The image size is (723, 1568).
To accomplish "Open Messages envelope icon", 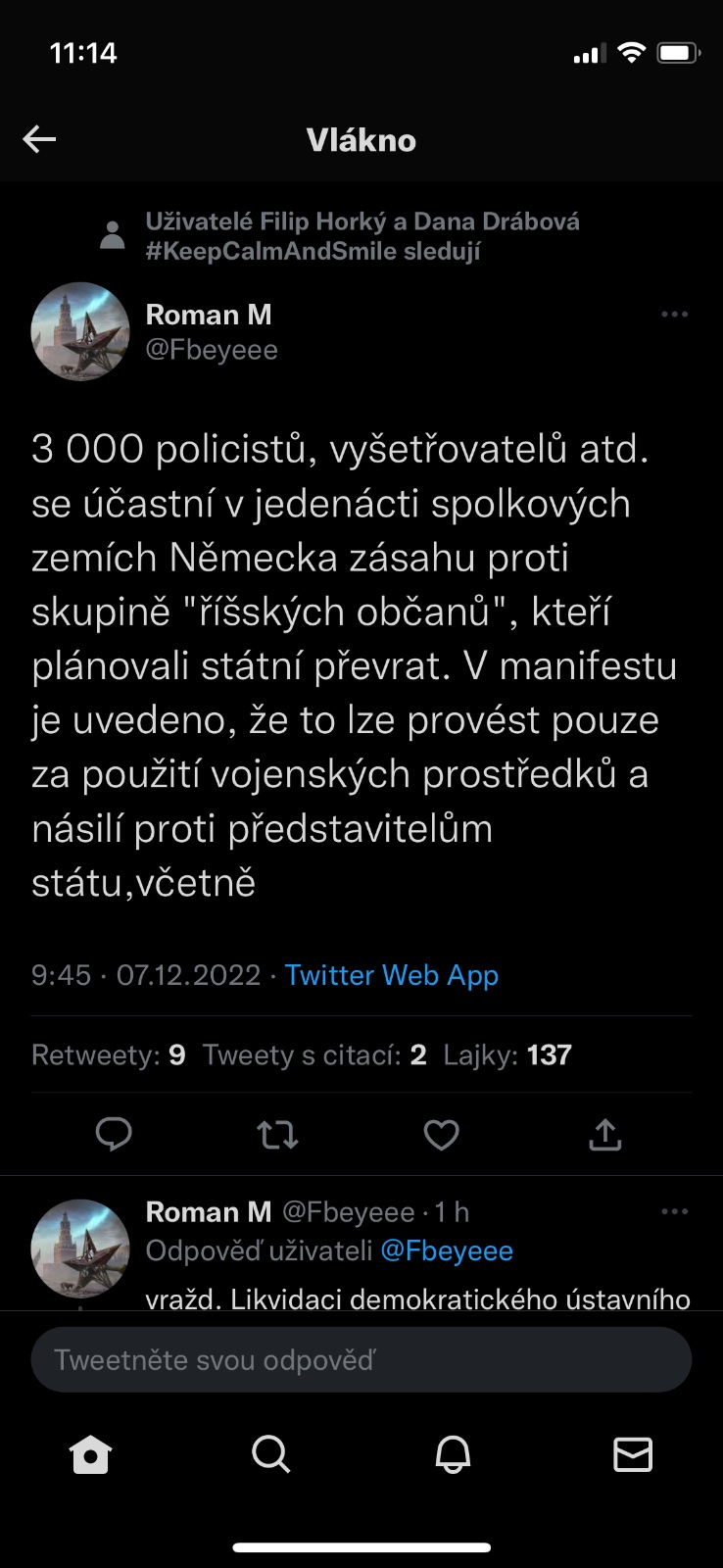I will 633,1454.
